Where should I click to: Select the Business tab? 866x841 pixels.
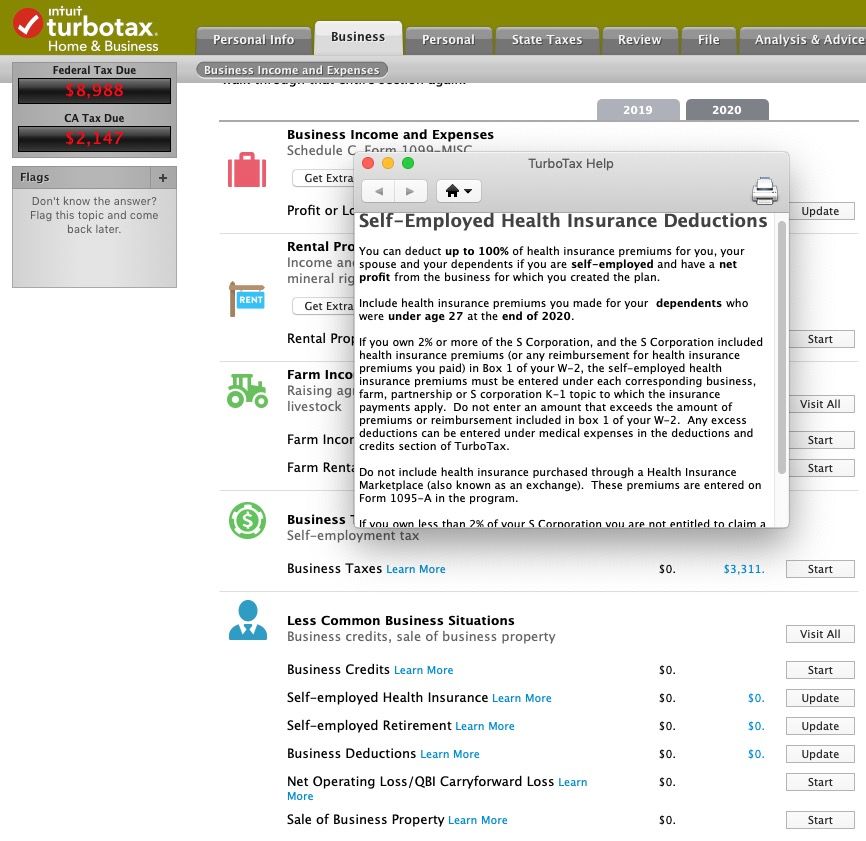click(358, 37)
